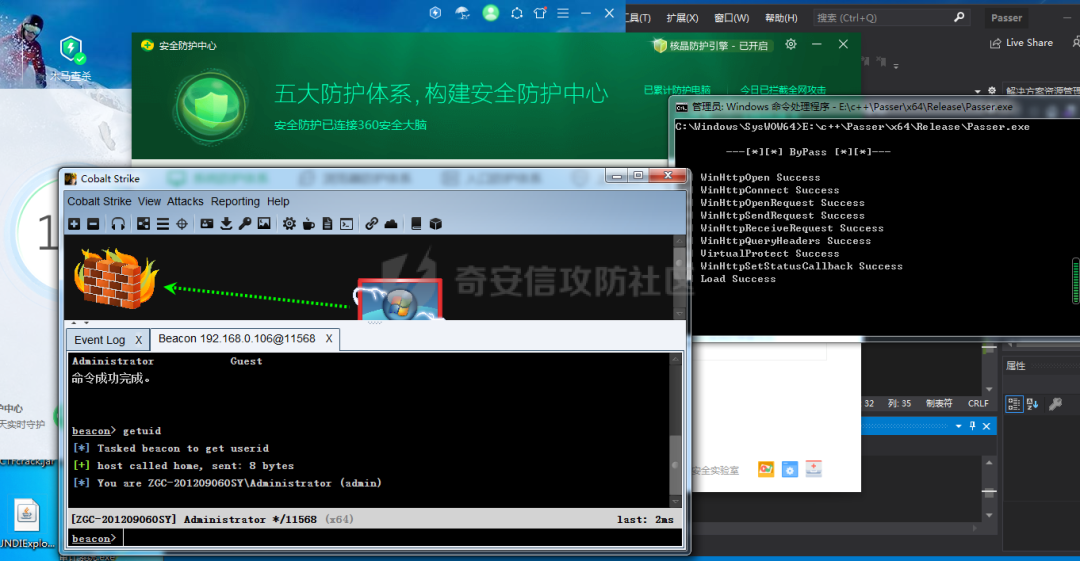This screenshot has height=561, width=1080.
Task: Click the beacon command input field
Action: 400,538
